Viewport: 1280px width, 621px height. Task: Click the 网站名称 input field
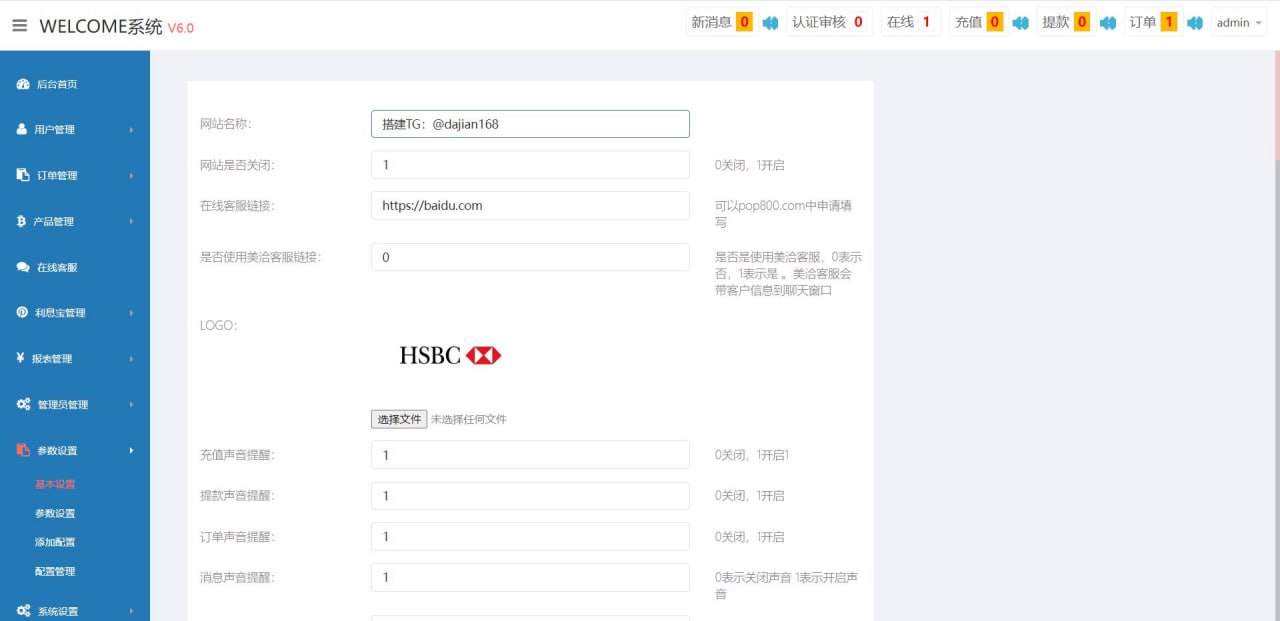(529, 124)
